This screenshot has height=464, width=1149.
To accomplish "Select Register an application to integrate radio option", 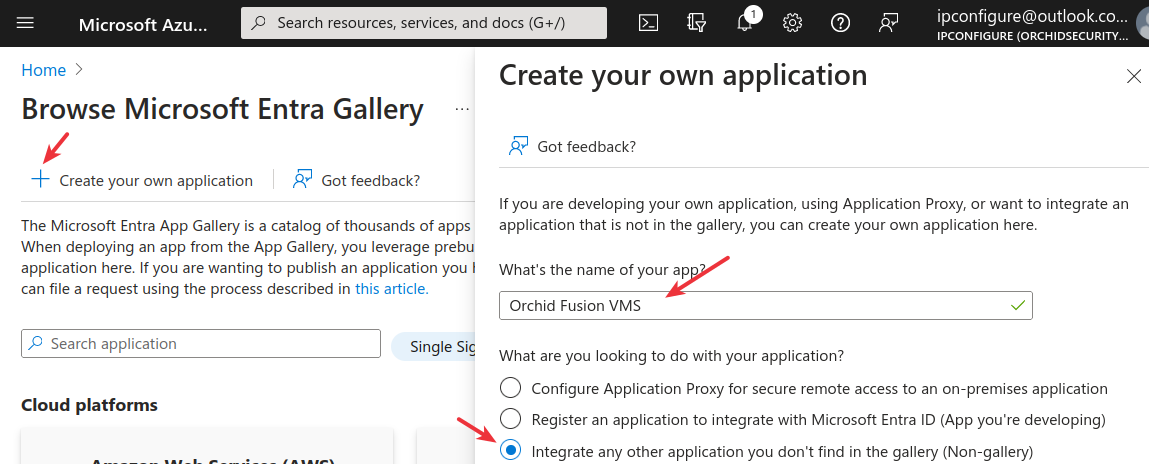I will click(510, 419).
